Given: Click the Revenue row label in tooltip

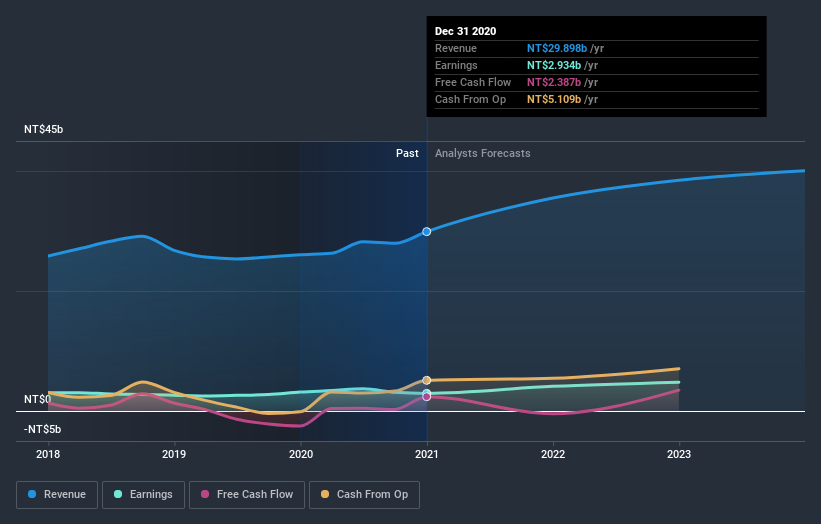Looking at the screenshot, I should [x=456, y=48].
